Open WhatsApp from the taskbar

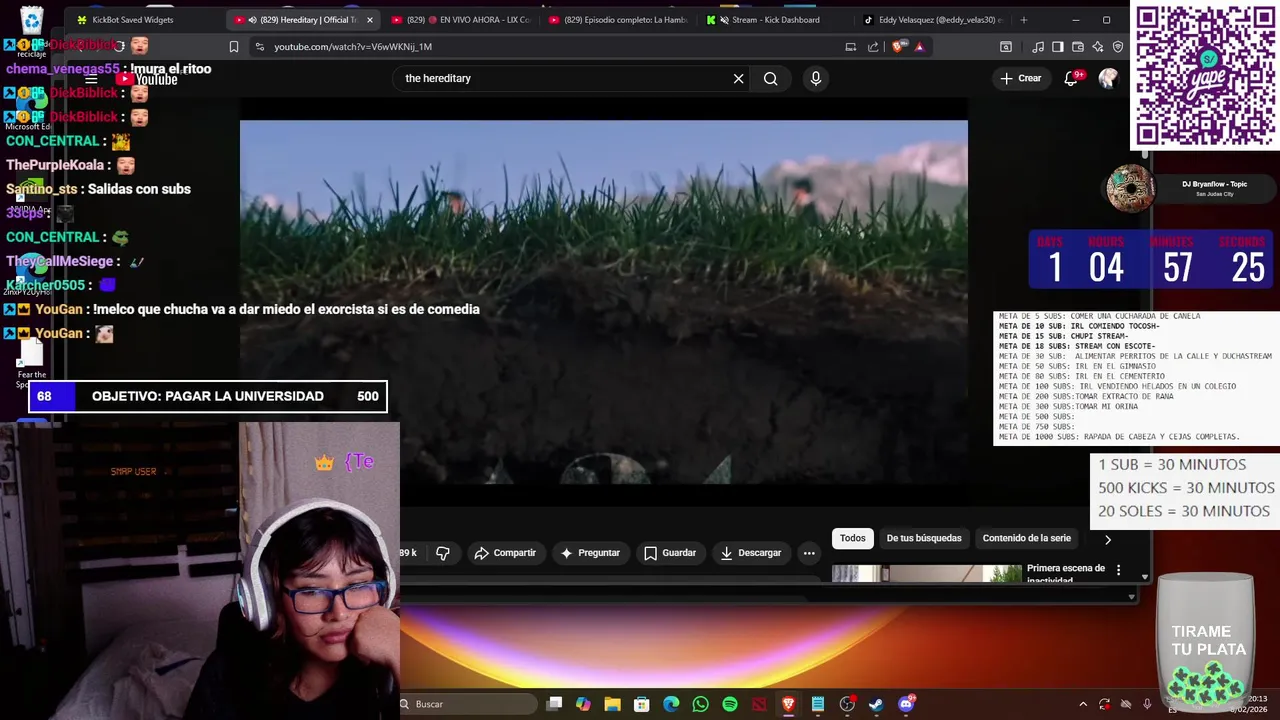point(700,704)
